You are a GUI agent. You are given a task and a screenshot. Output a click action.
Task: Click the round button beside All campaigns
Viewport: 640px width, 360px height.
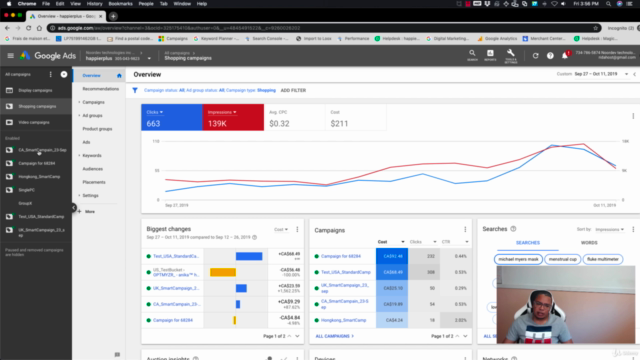click(x=64, y=74)
